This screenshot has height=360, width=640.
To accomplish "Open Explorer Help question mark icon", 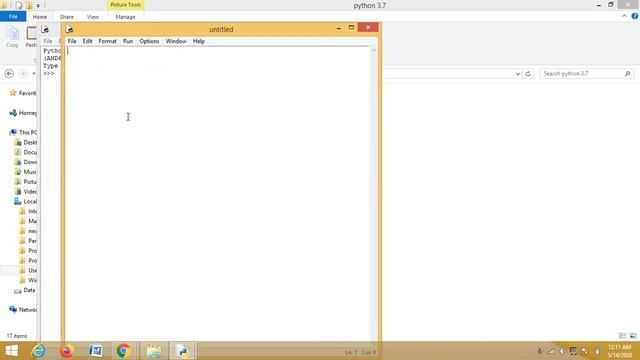I will [635, 16].
